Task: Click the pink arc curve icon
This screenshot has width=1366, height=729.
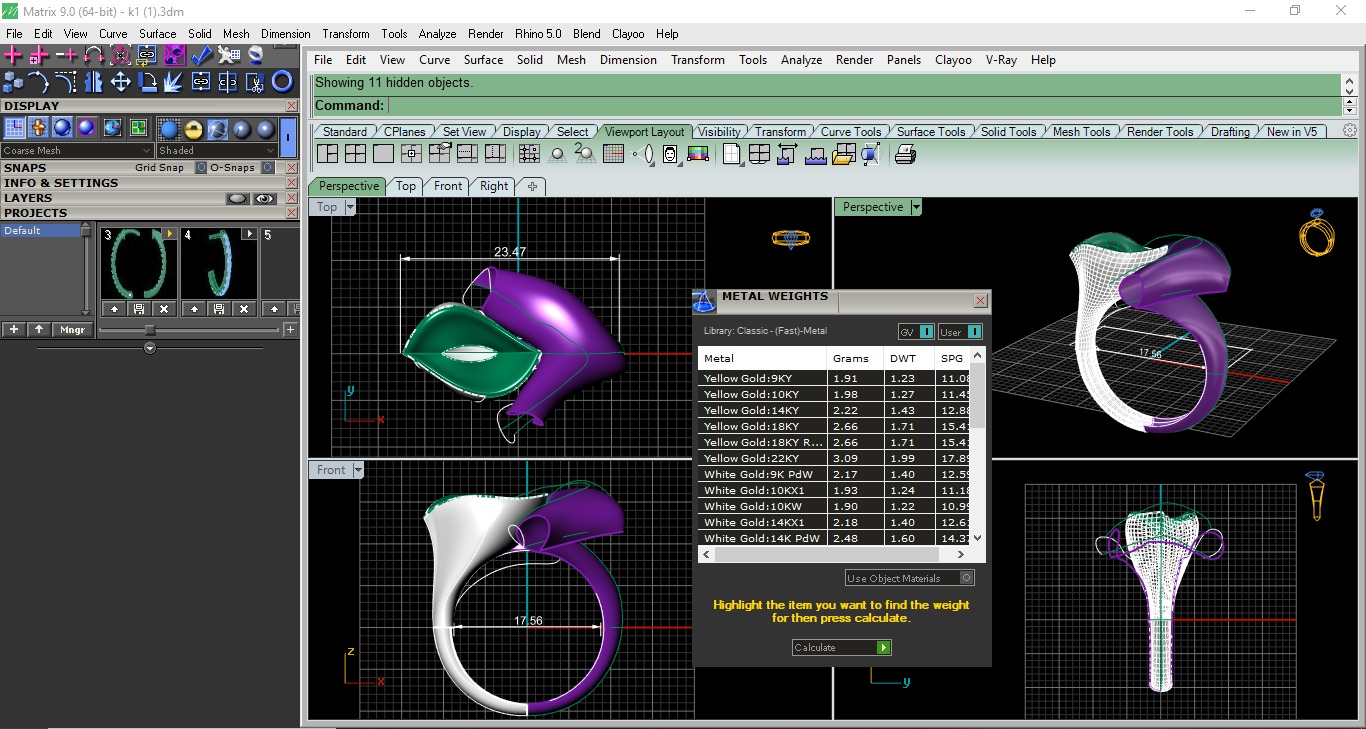Action: coord(93,55)
